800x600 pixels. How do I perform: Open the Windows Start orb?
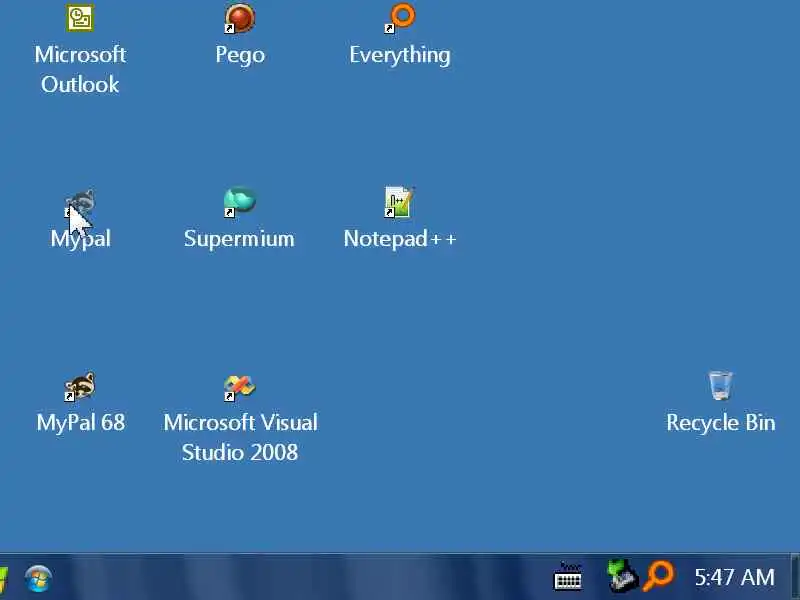[x=38, y=579]
